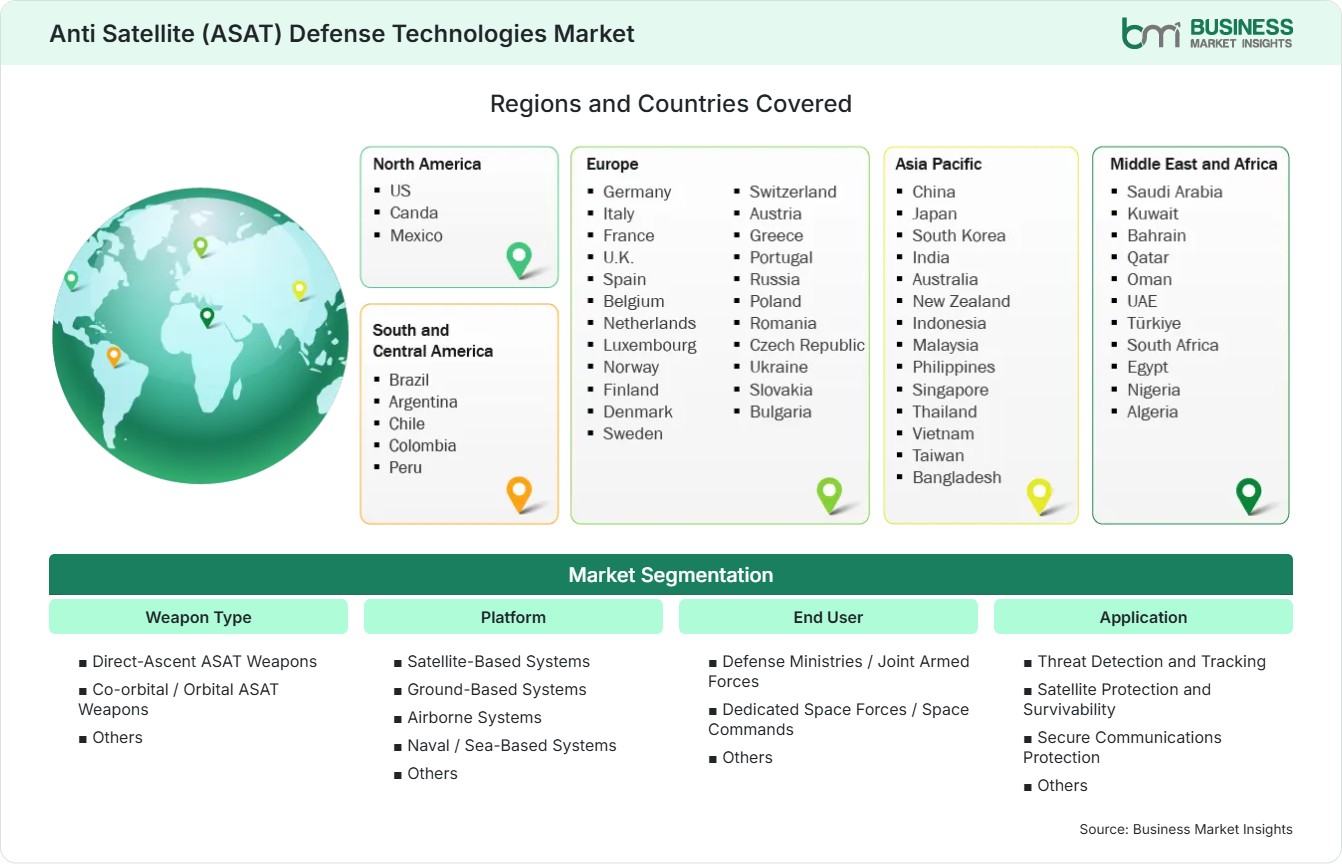Click the BMI Business Market Insights logo
This screenshot has width=1342, height=864.
point(1207,32)
